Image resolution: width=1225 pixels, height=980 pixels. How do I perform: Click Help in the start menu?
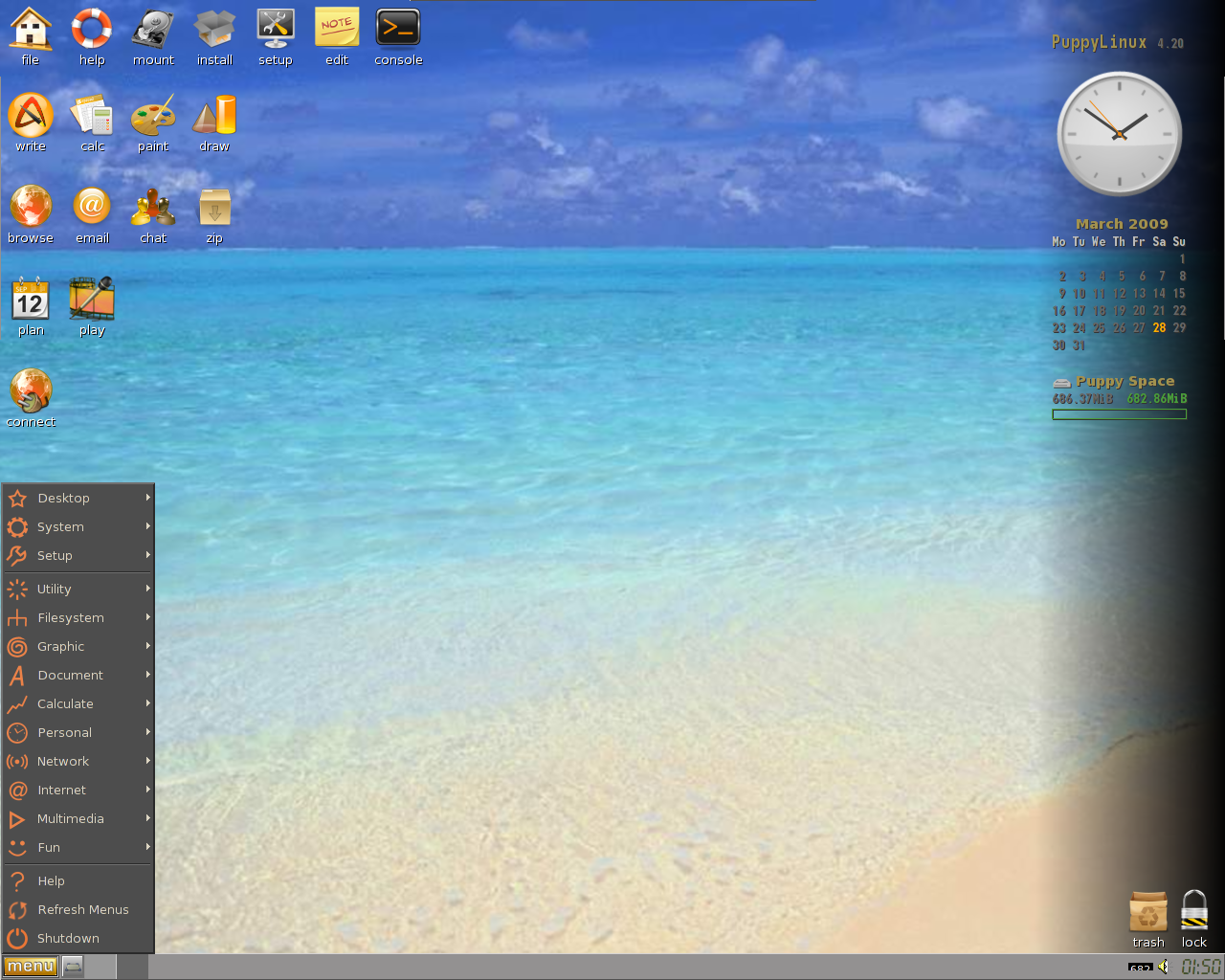pos(78,880)
